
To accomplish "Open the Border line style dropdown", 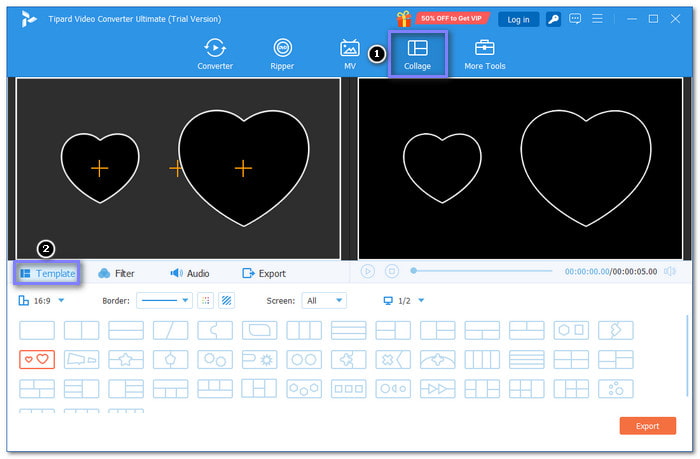I will click(164, 300).
